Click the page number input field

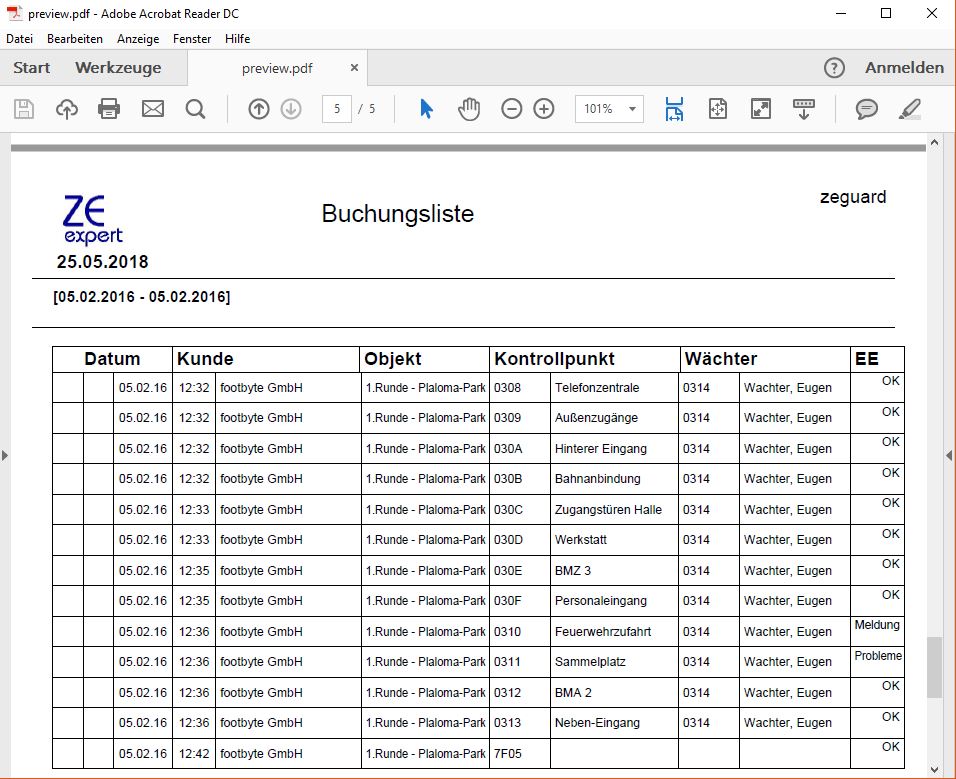point(337,109)
